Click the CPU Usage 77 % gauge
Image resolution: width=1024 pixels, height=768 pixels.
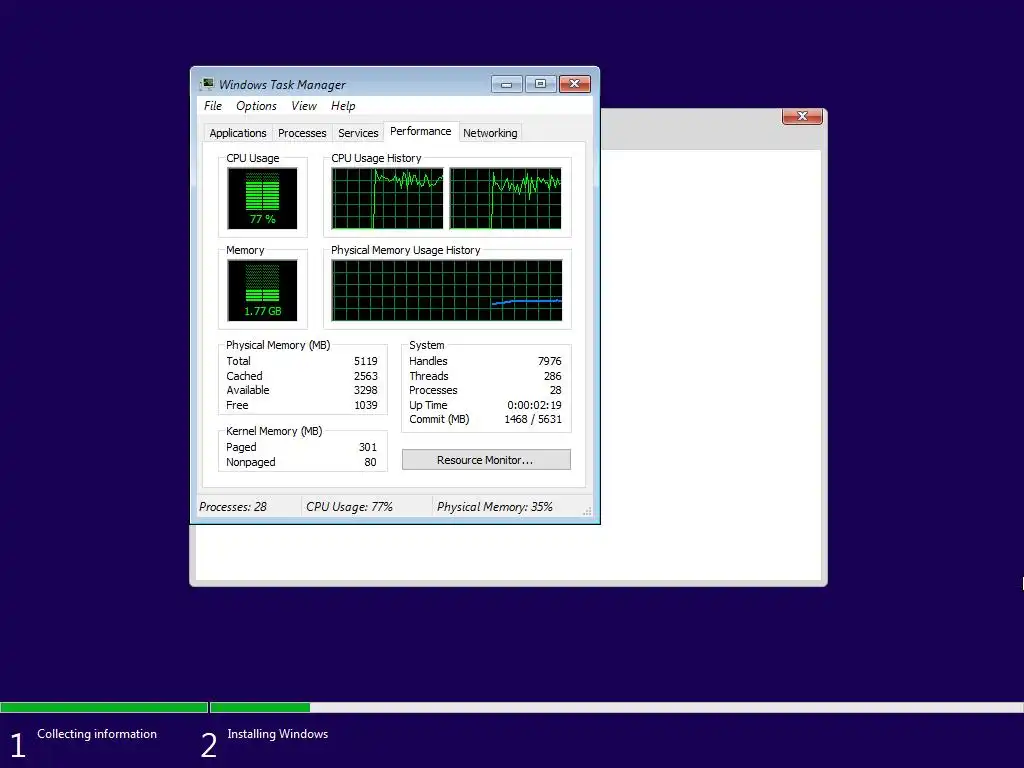coord(262,199)
